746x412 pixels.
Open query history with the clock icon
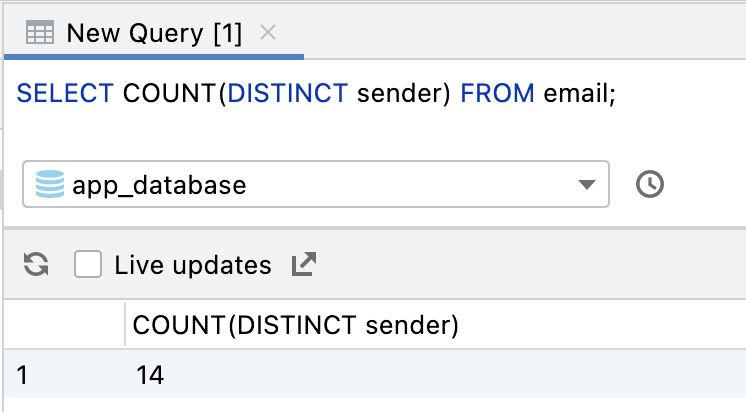650,184
